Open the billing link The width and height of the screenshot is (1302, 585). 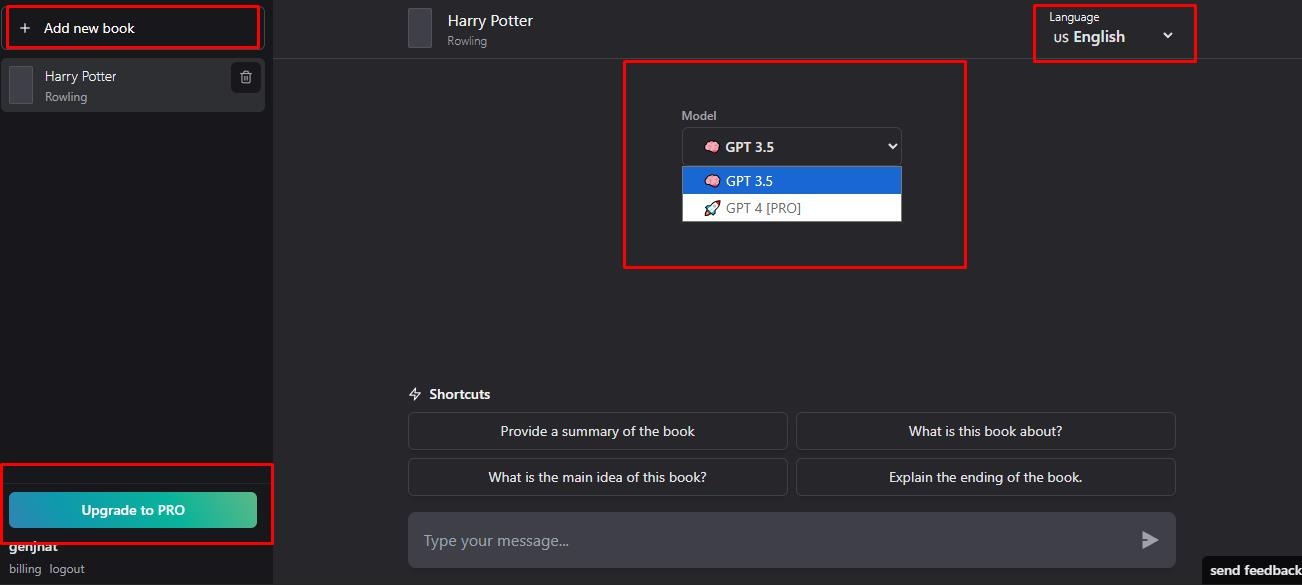pyautogui.click(x=25, y=569)
